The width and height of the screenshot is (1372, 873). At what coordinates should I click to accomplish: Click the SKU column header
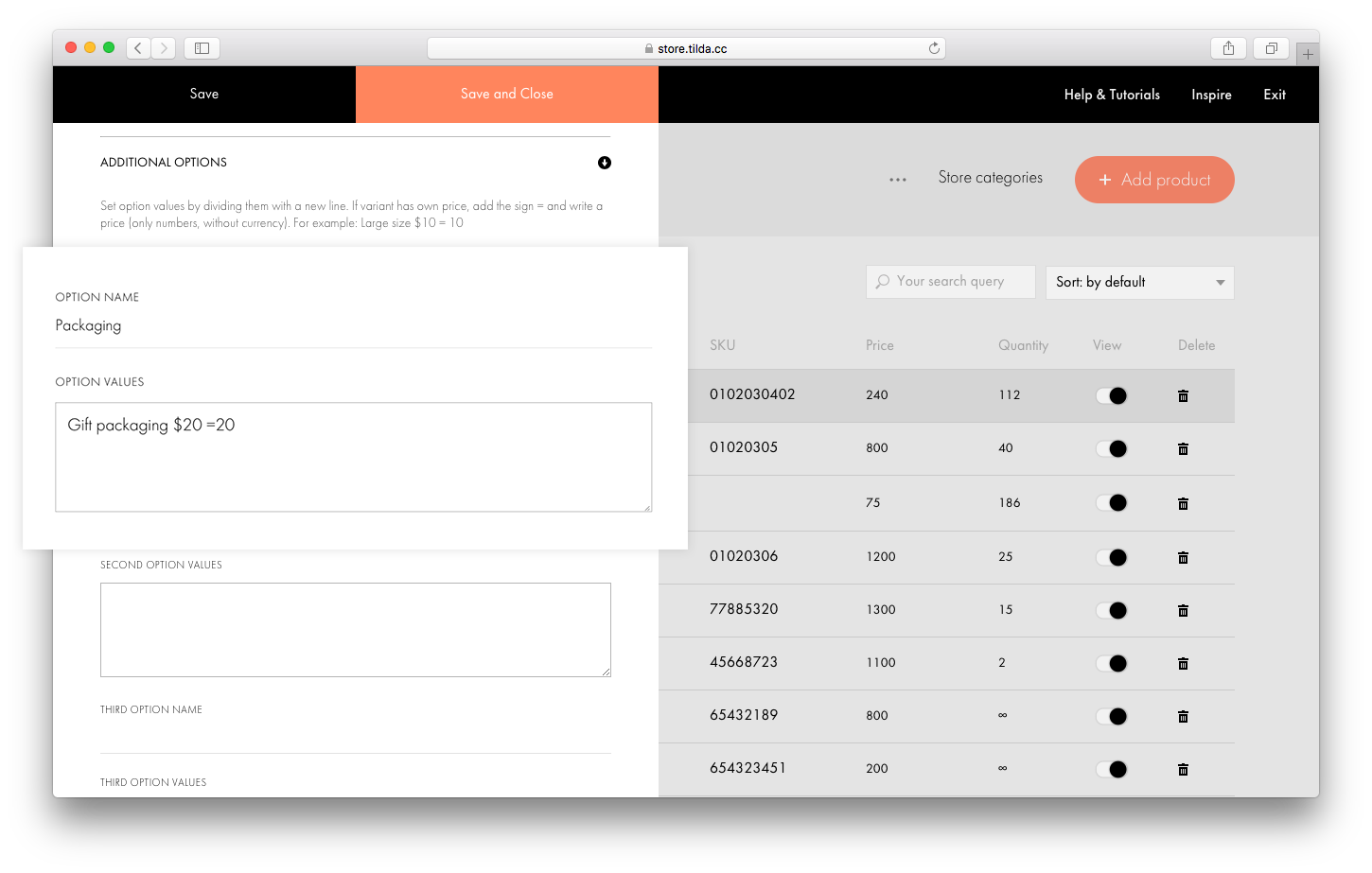pos(723,345)
